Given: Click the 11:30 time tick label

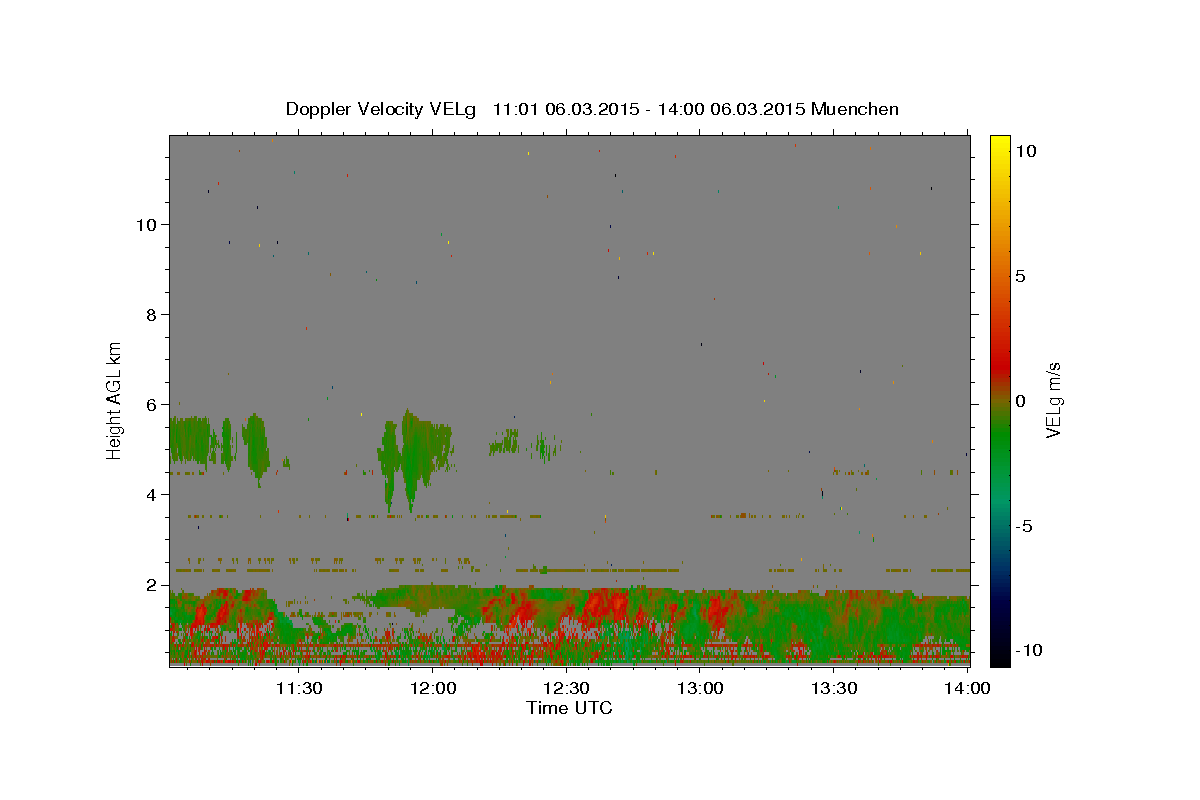Looking at the screenshot, I should click(298, 688).
